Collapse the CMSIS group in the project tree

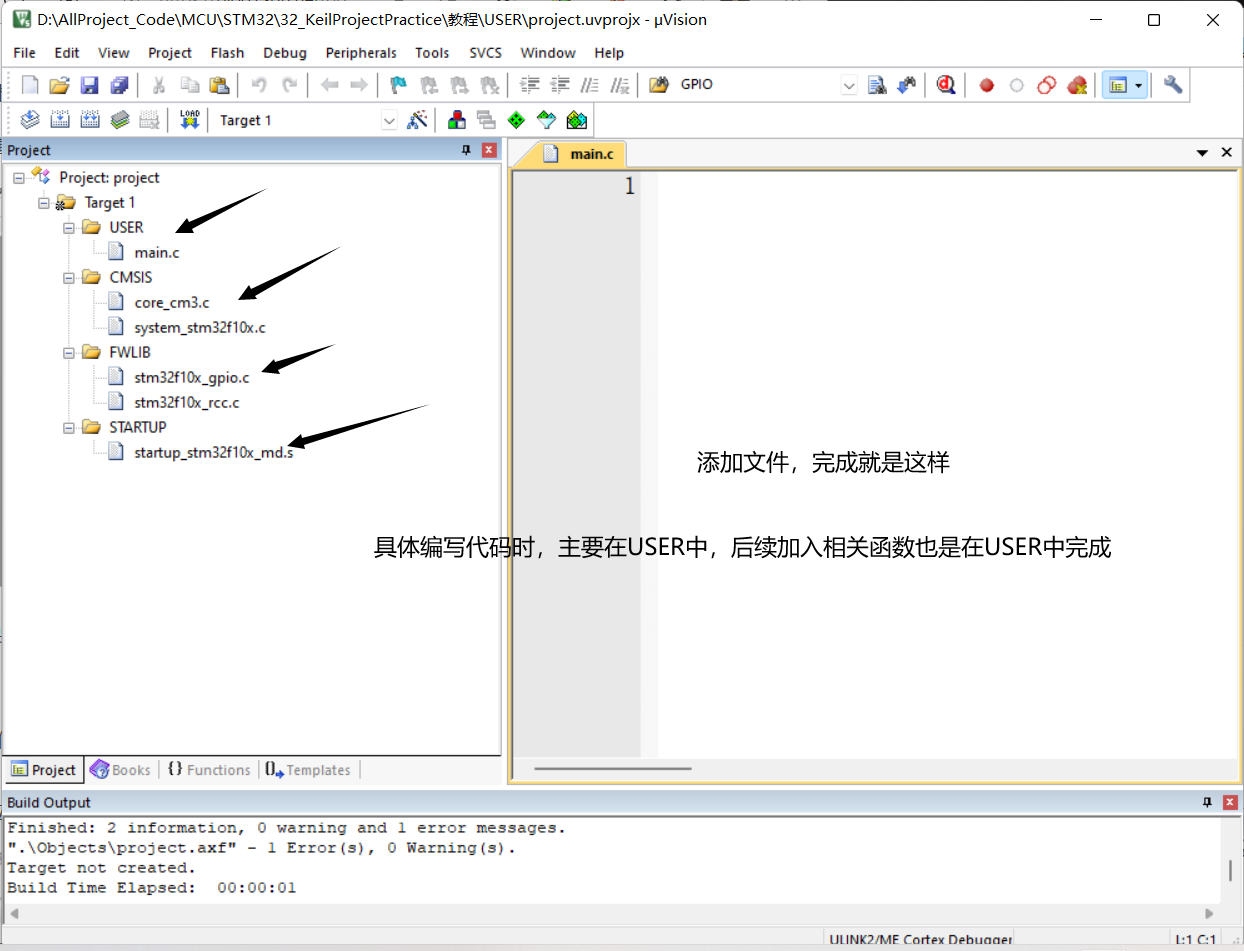68,277
